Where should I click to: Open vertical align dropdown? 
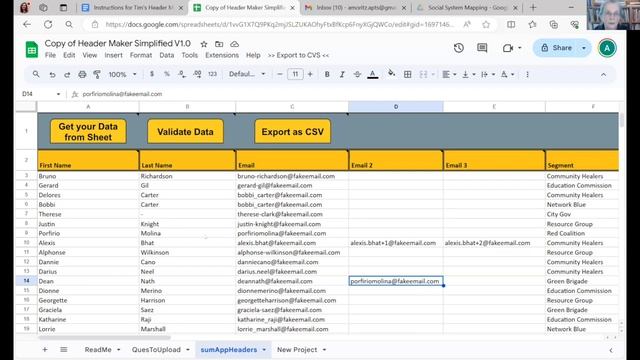click(x=468, y=74)
